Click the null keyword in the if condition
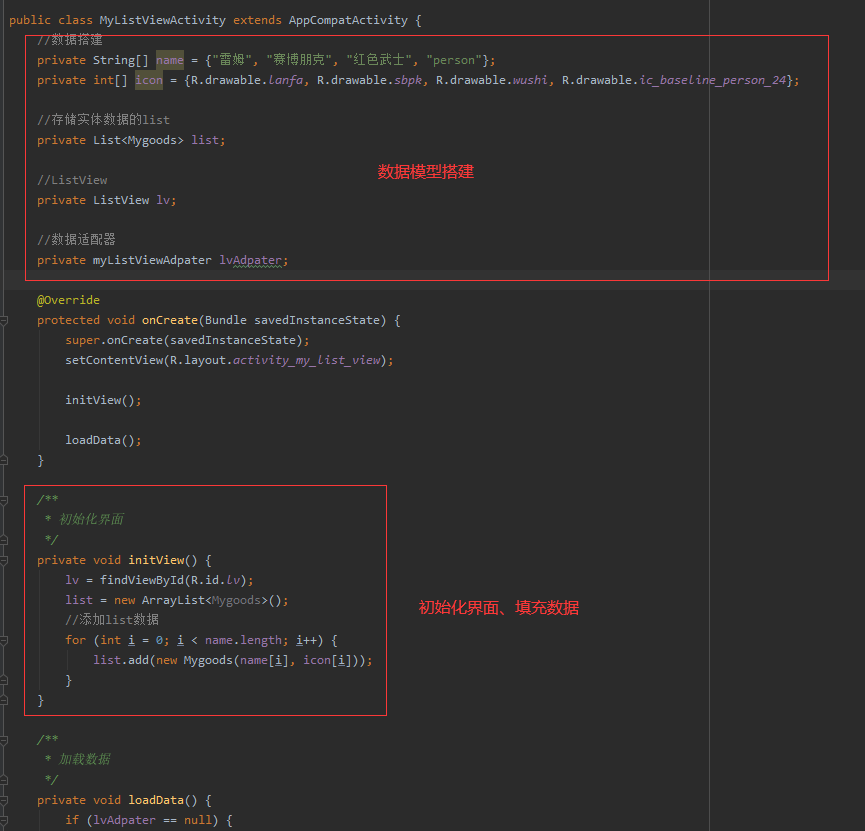Screen dimensions: 865x831 (x=197, y=820)
